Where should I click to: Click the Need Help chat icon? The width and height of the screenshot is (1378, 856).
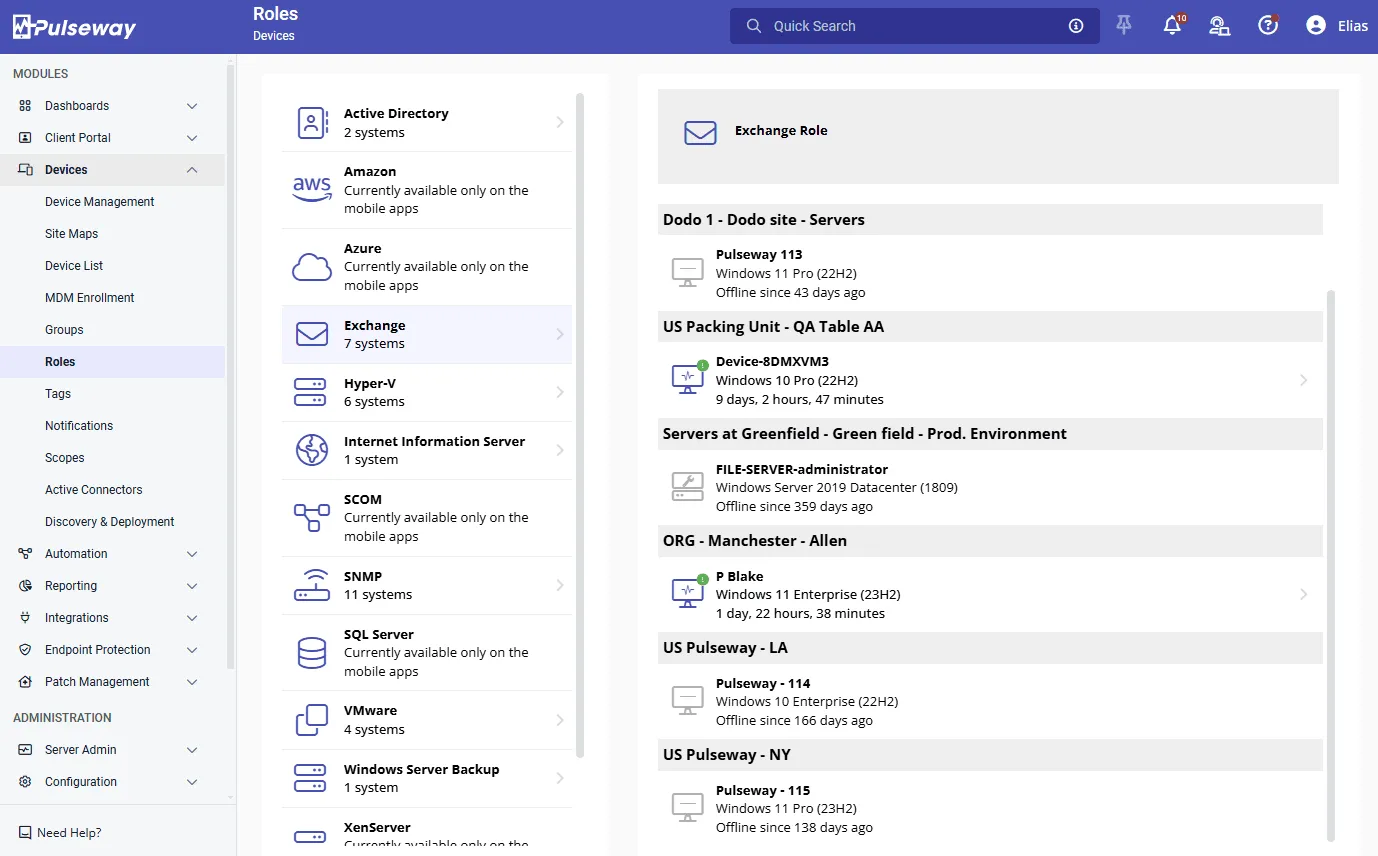click(x=24, y=832)
